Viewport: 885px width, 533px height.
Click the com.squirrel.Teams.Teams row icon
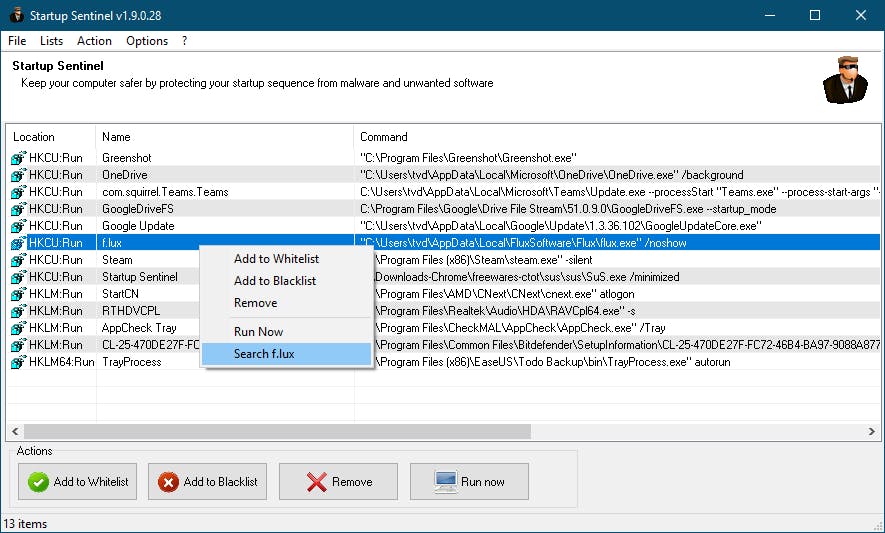19,192
